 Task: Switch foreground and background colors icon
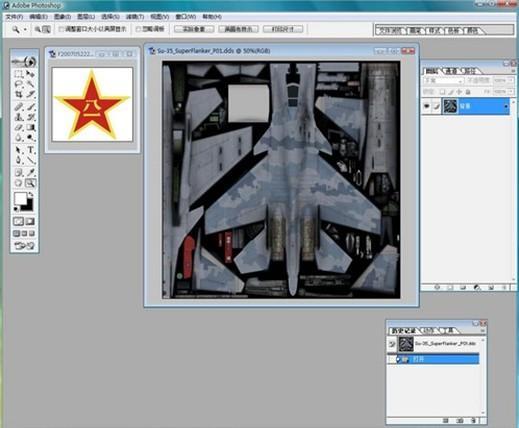pos(31,195)
